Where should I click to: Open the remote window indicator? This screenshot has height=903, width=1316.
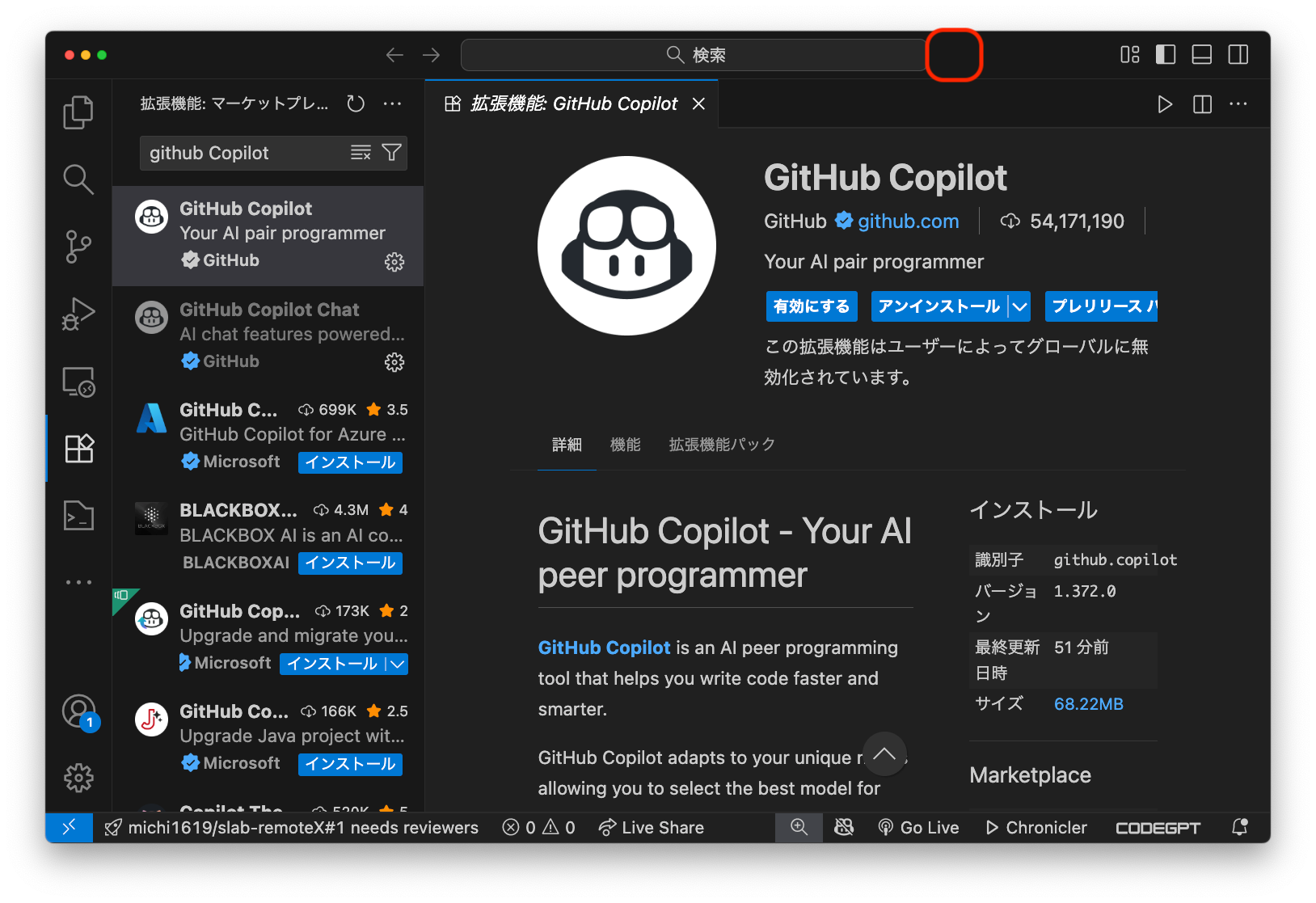coord(70,827)
